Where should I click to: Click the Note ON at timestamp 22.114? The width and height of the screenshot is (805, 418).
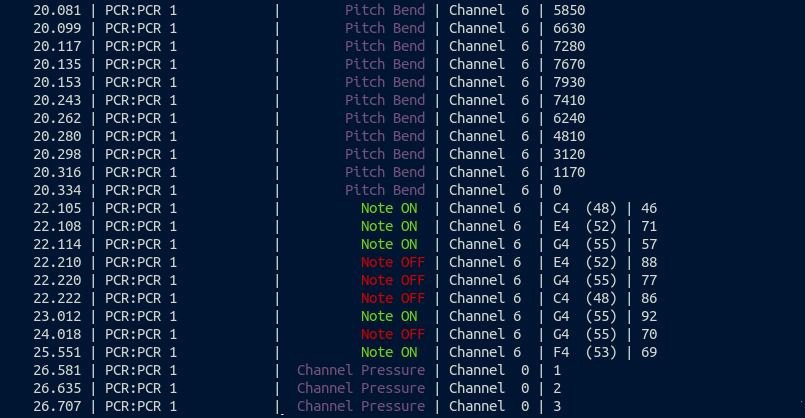(x=389, y=244)
